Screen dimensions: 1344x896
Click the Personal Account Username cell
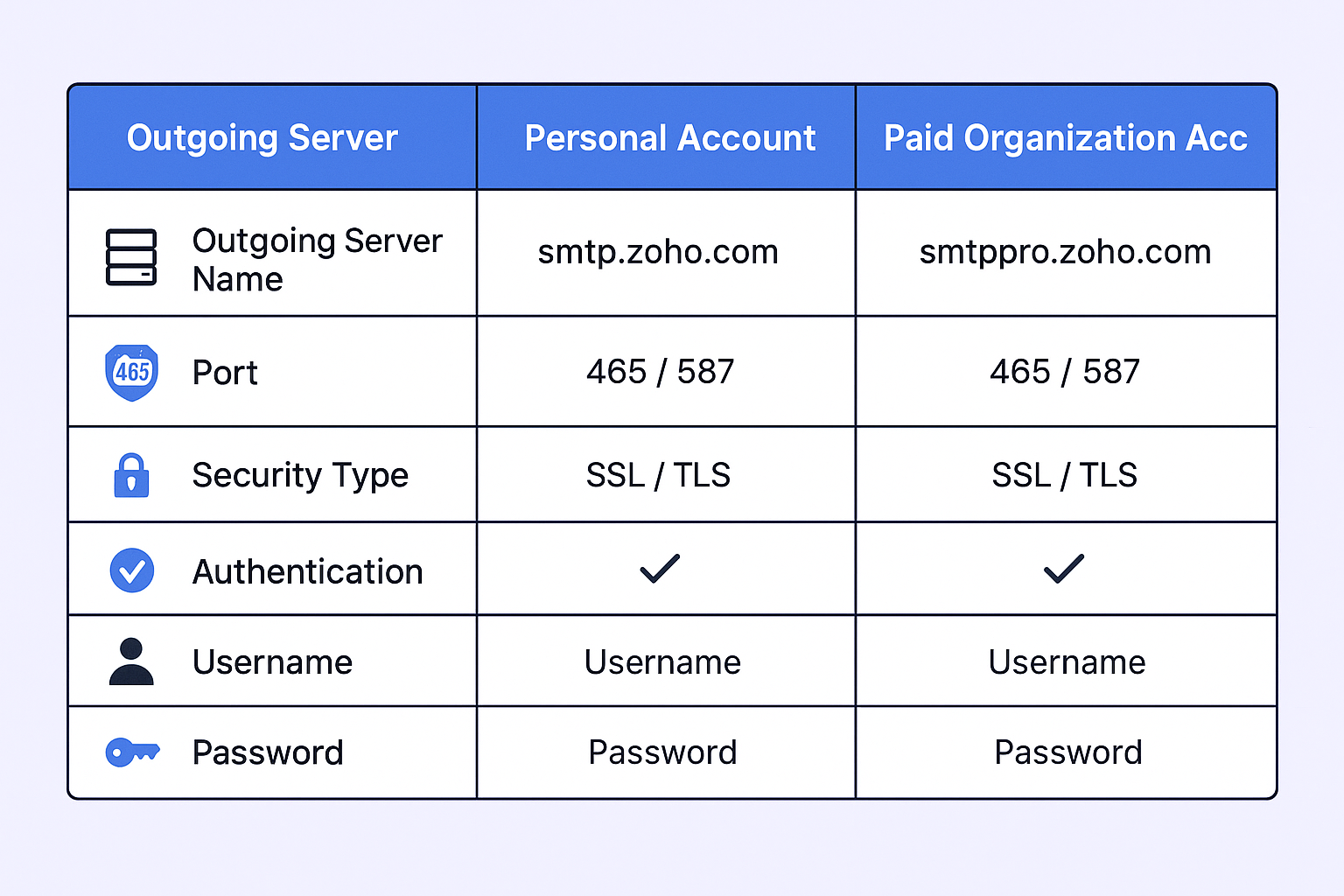(x=662, y=662)
